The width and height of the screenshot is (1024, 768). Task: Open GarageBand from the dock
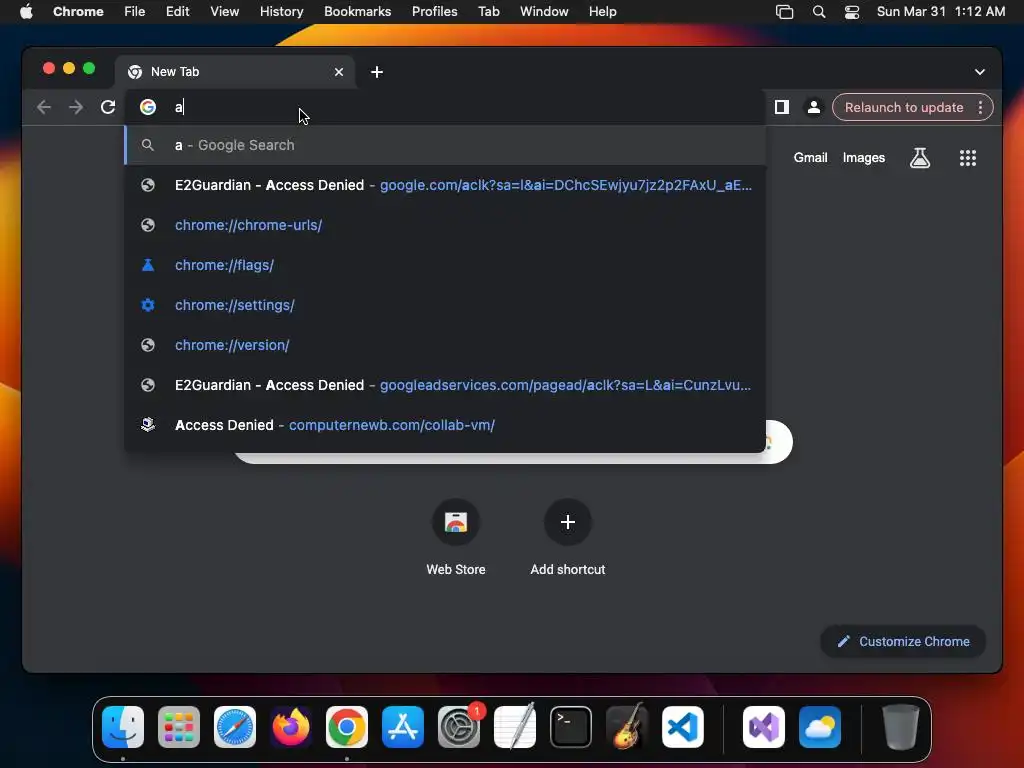point(627,727)
